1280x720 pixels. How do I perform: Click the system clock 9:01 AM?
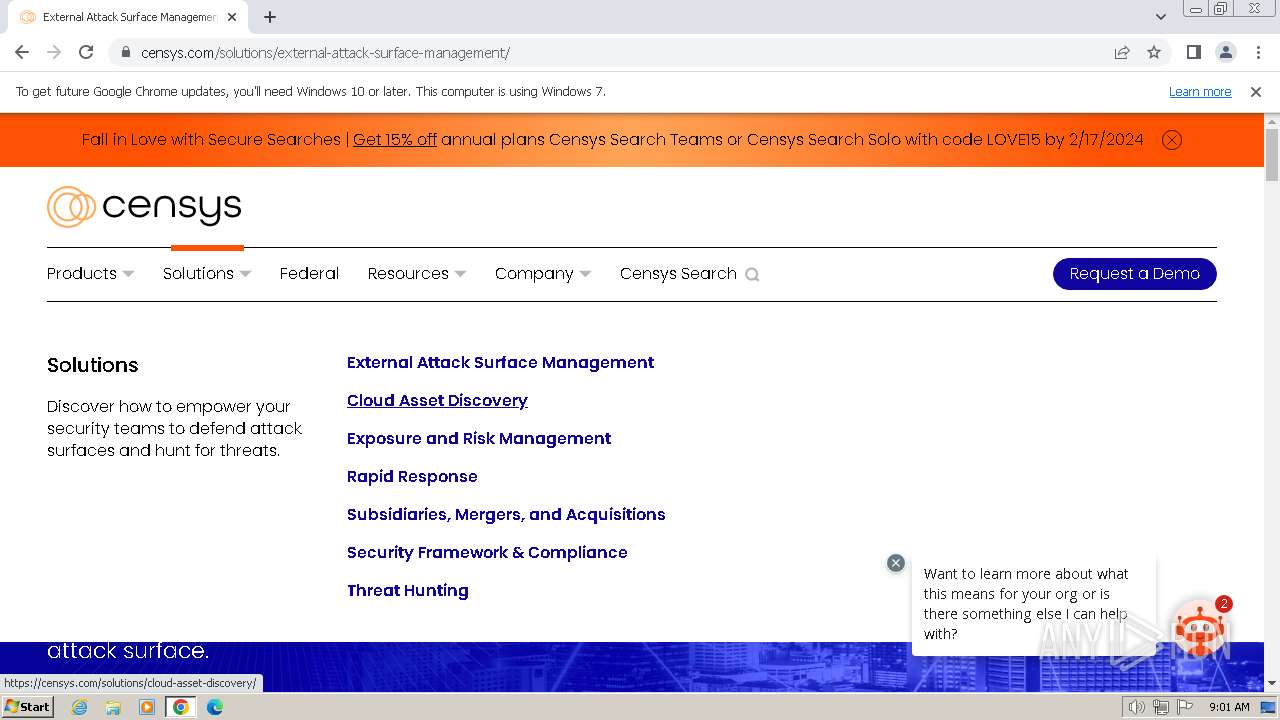(x=1229, y=707)
